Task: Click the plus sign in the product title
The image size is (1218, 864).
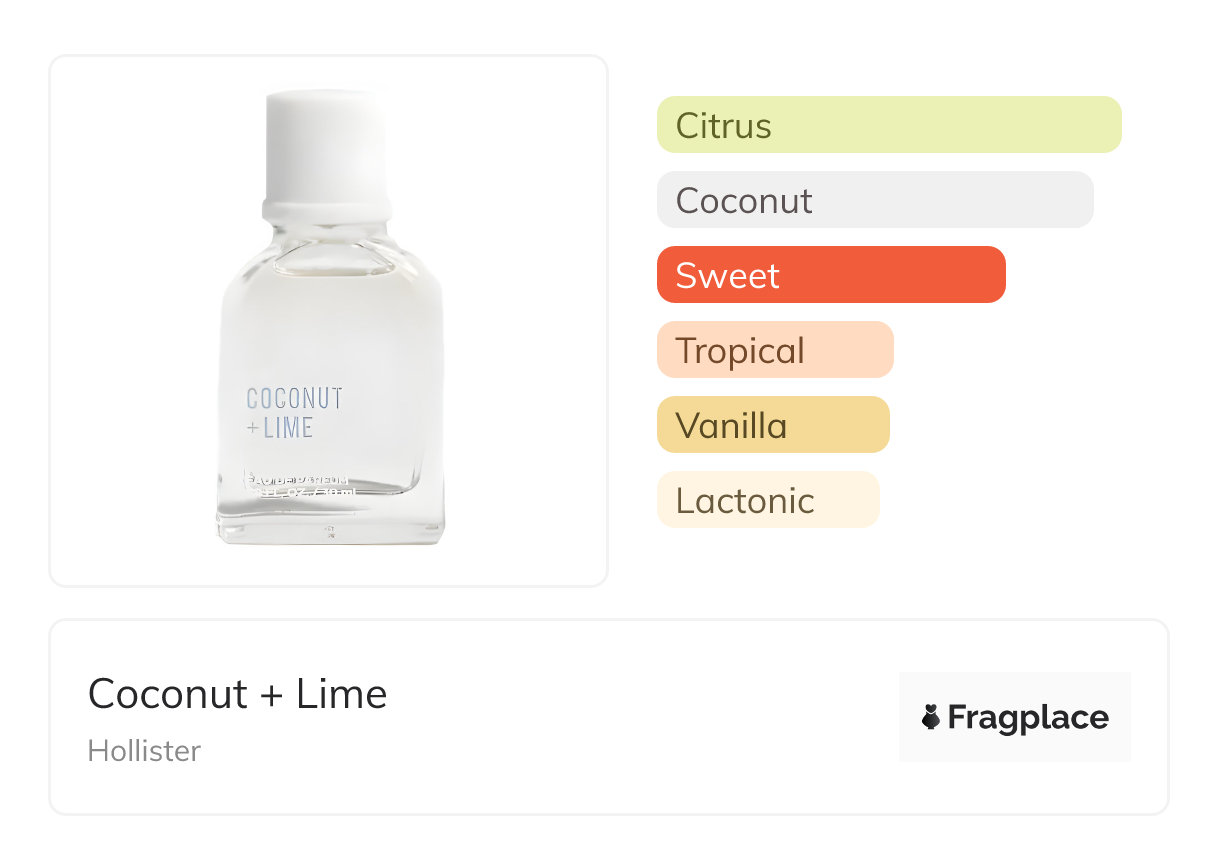Action: coord(271,695)
